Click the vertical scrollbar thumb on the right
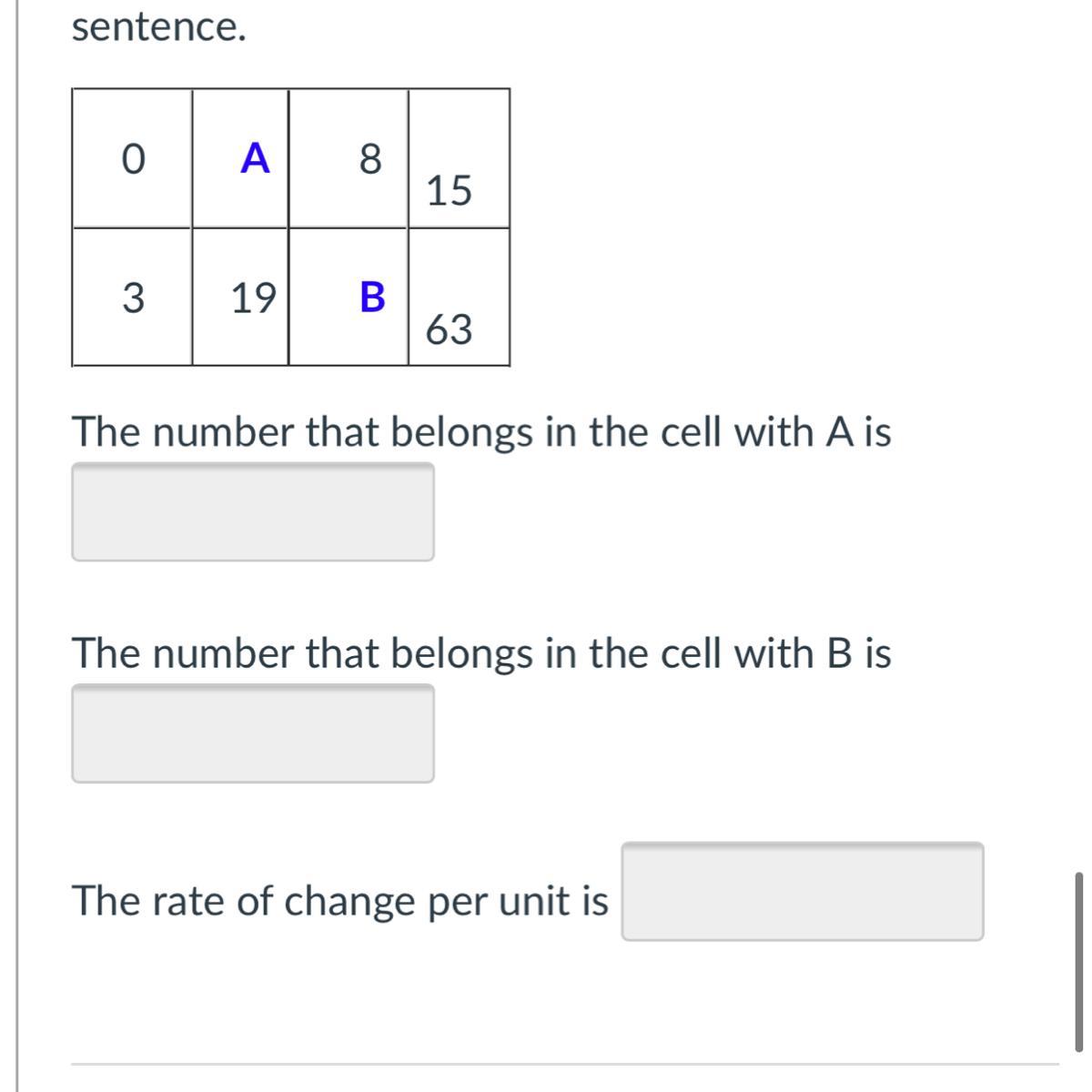The image size is (1092, 1092). [x=1078, y=961]
